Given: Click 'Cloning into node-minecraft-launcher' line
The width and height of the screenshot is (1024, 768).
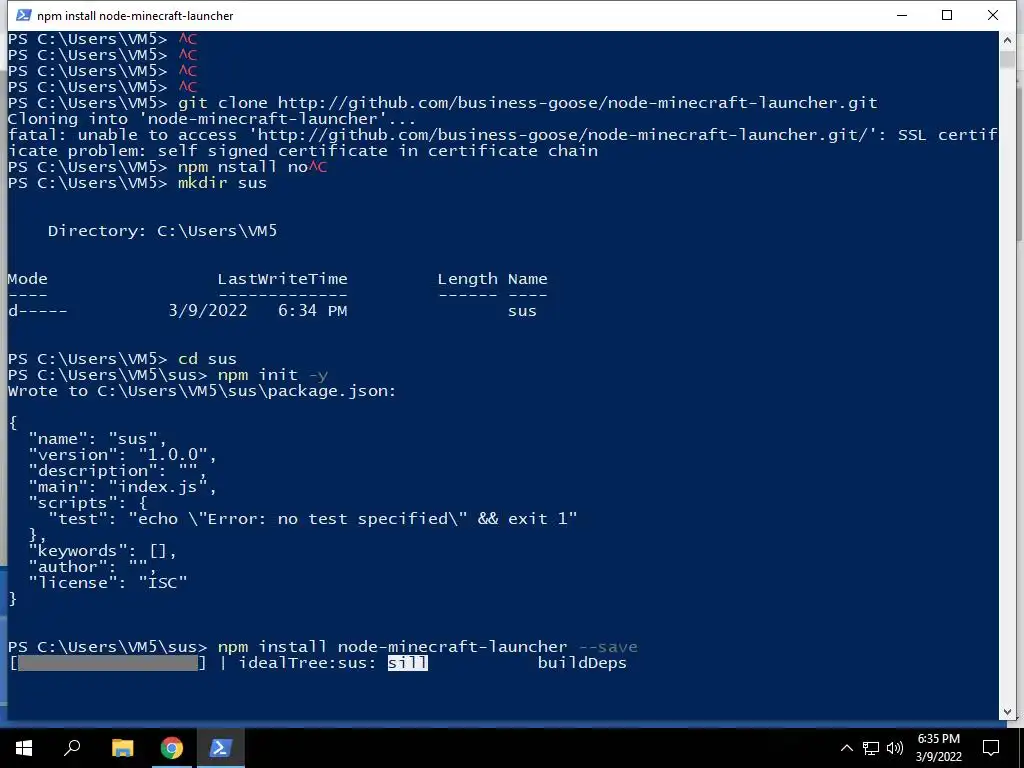Looking at the screenshot, I should point(212,119).
